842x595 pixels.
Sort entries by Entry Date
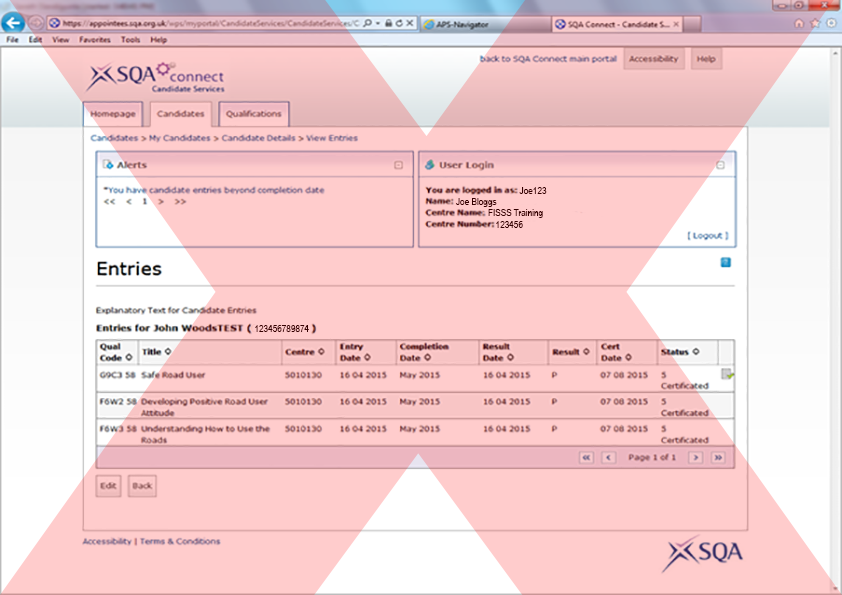[367, 357]
